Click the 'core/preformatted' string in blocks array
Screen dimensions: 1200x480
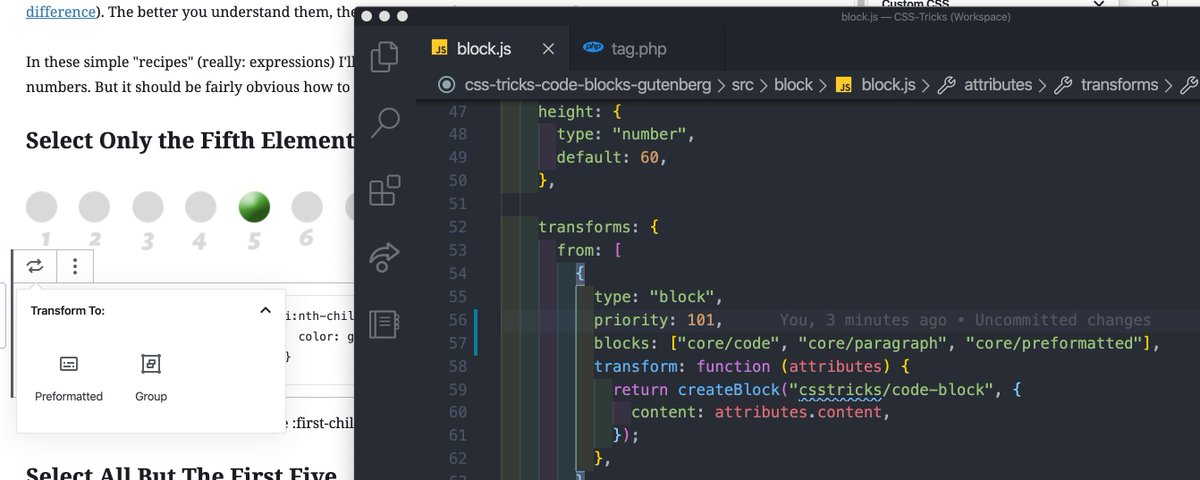pyautogui.click(x=1055, y=343)
